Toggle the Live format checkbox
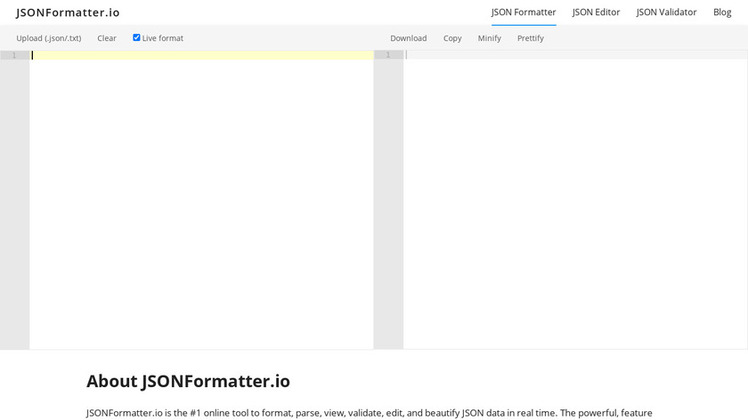The width and height of the screenshot is (748, 420). pos(136,38)
